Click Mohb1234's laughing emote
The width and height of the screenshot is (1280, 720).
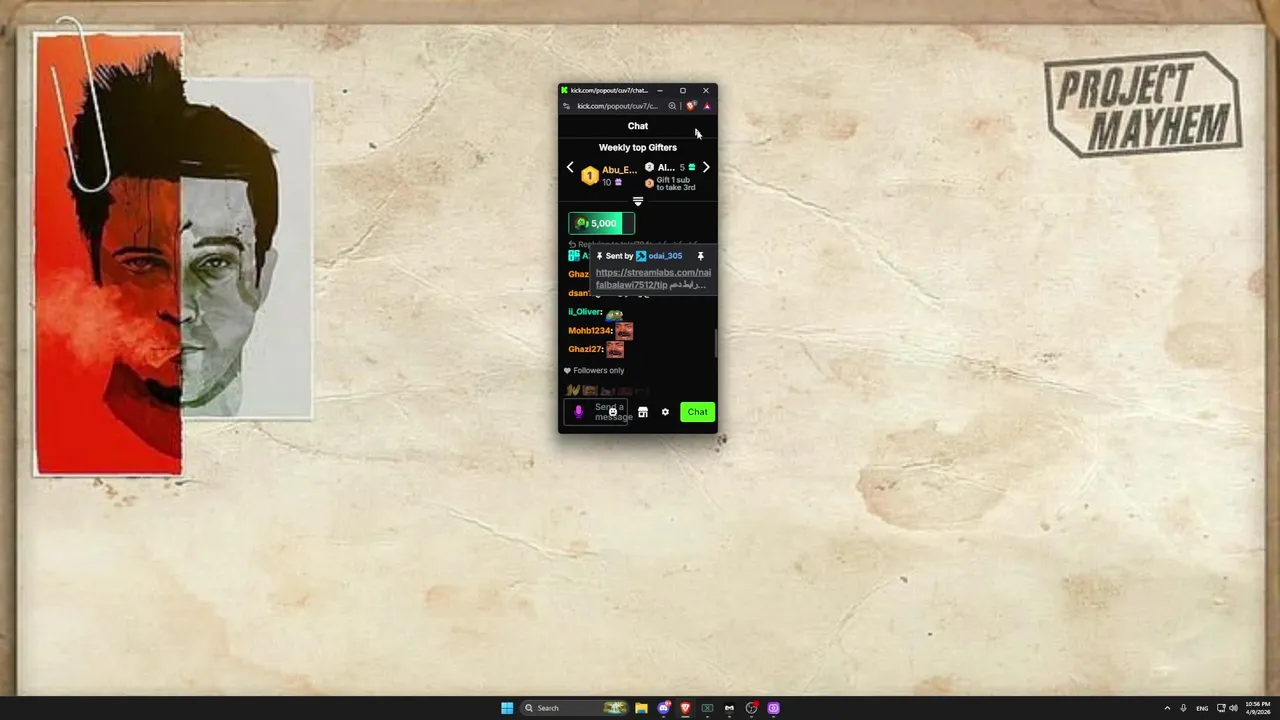coord(624,330)
